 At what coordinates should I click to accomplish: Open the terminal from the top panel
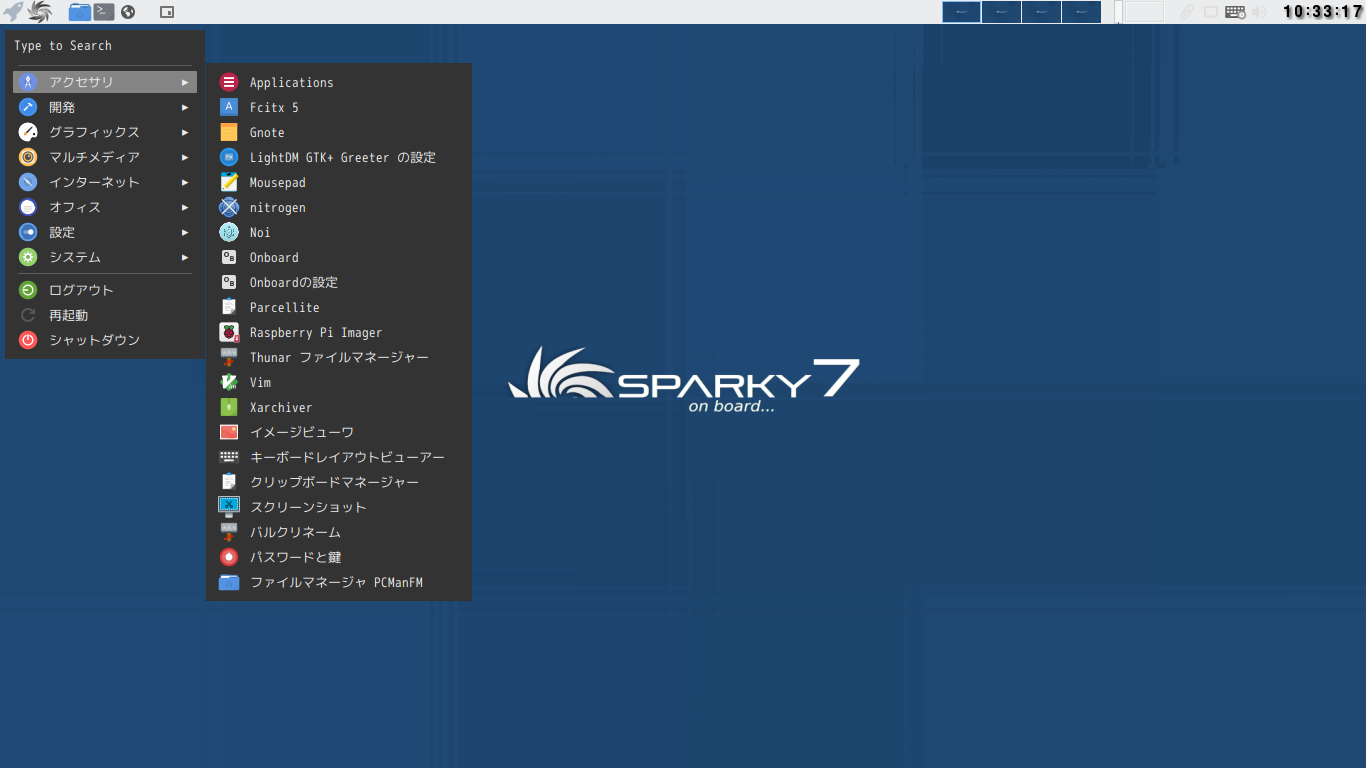click(x=104, y=12)
